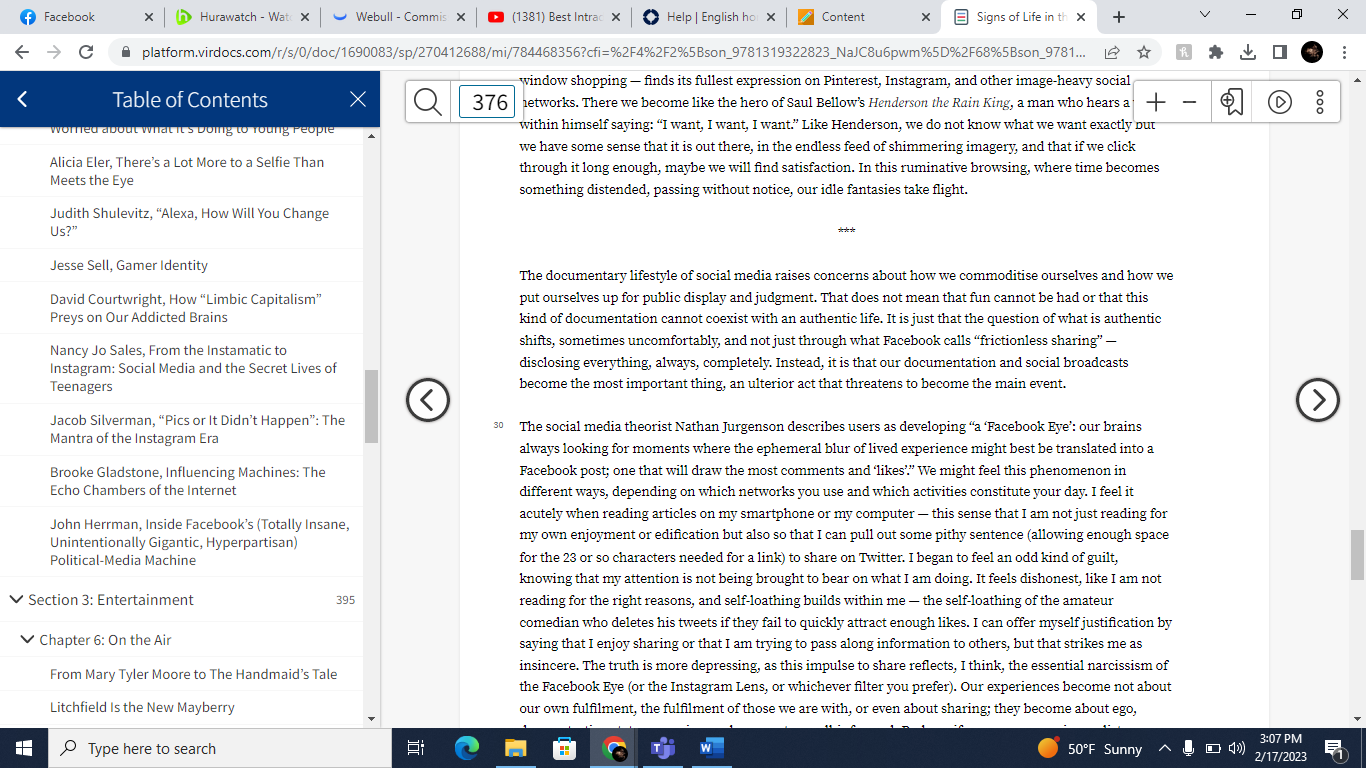
Task: Go back in browser history
Action: click(x=22, y=52)
